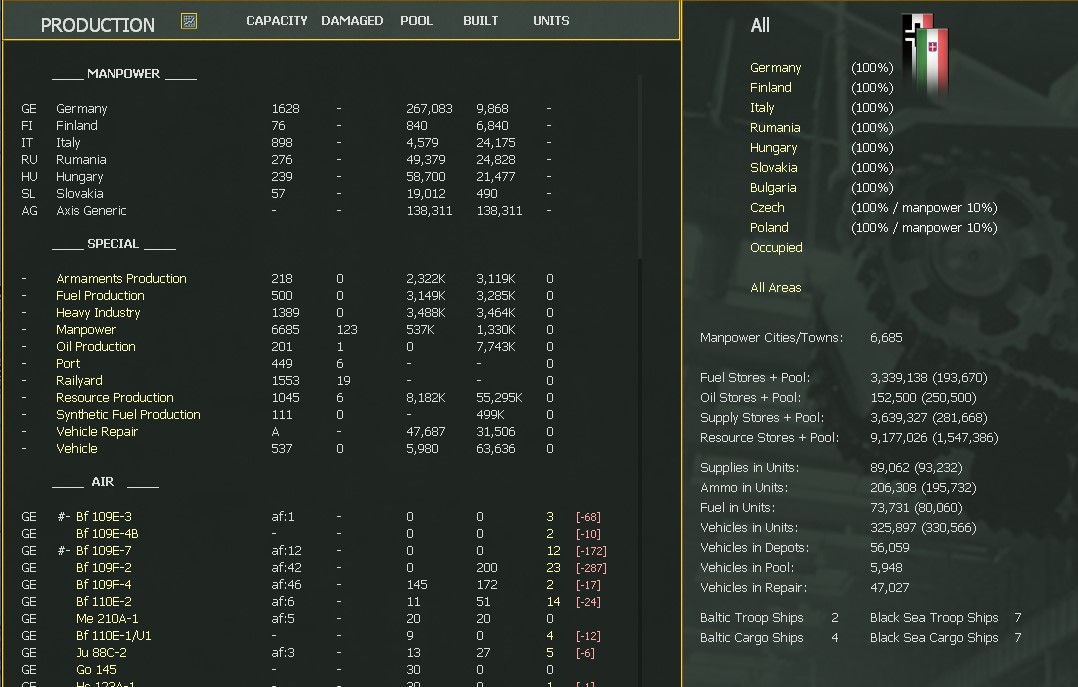Open Vehicle Repair details
This screenshot has height=687, width=1078.
[97, 431]
